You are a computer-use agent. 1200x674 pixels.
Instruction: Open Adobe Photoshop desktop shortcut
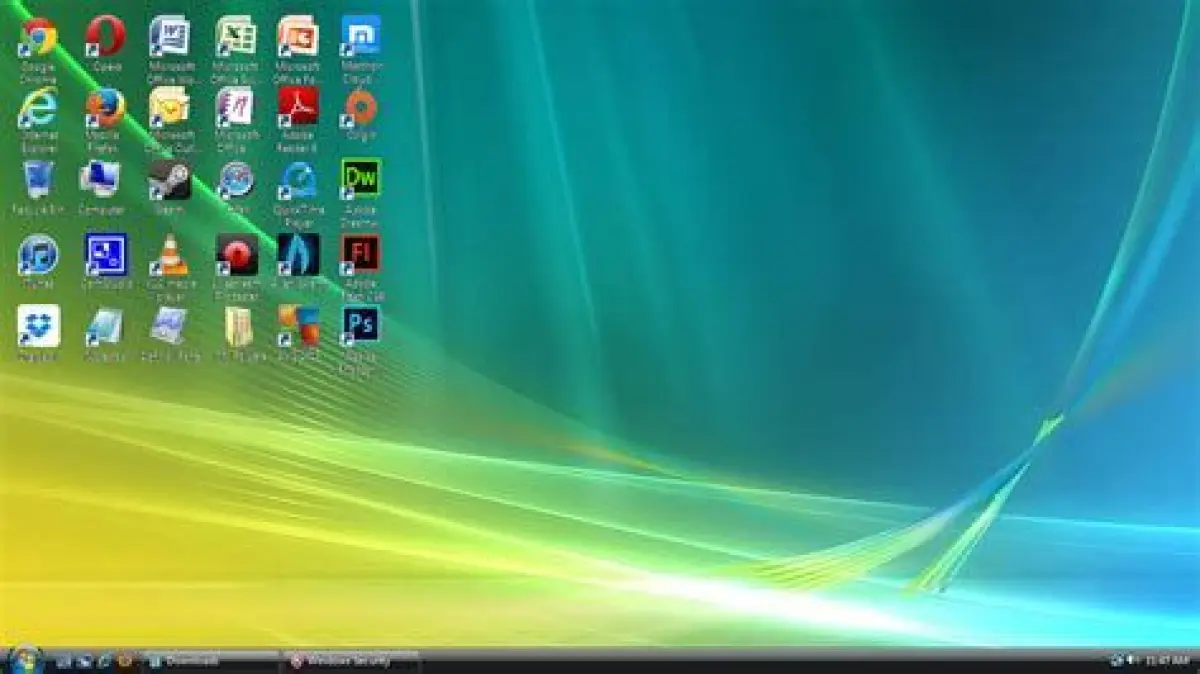point(360,326)
